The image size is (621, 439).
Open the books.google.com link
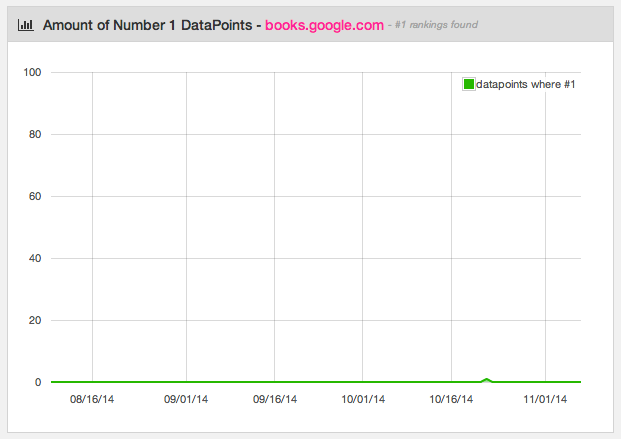tap(324, 25)
